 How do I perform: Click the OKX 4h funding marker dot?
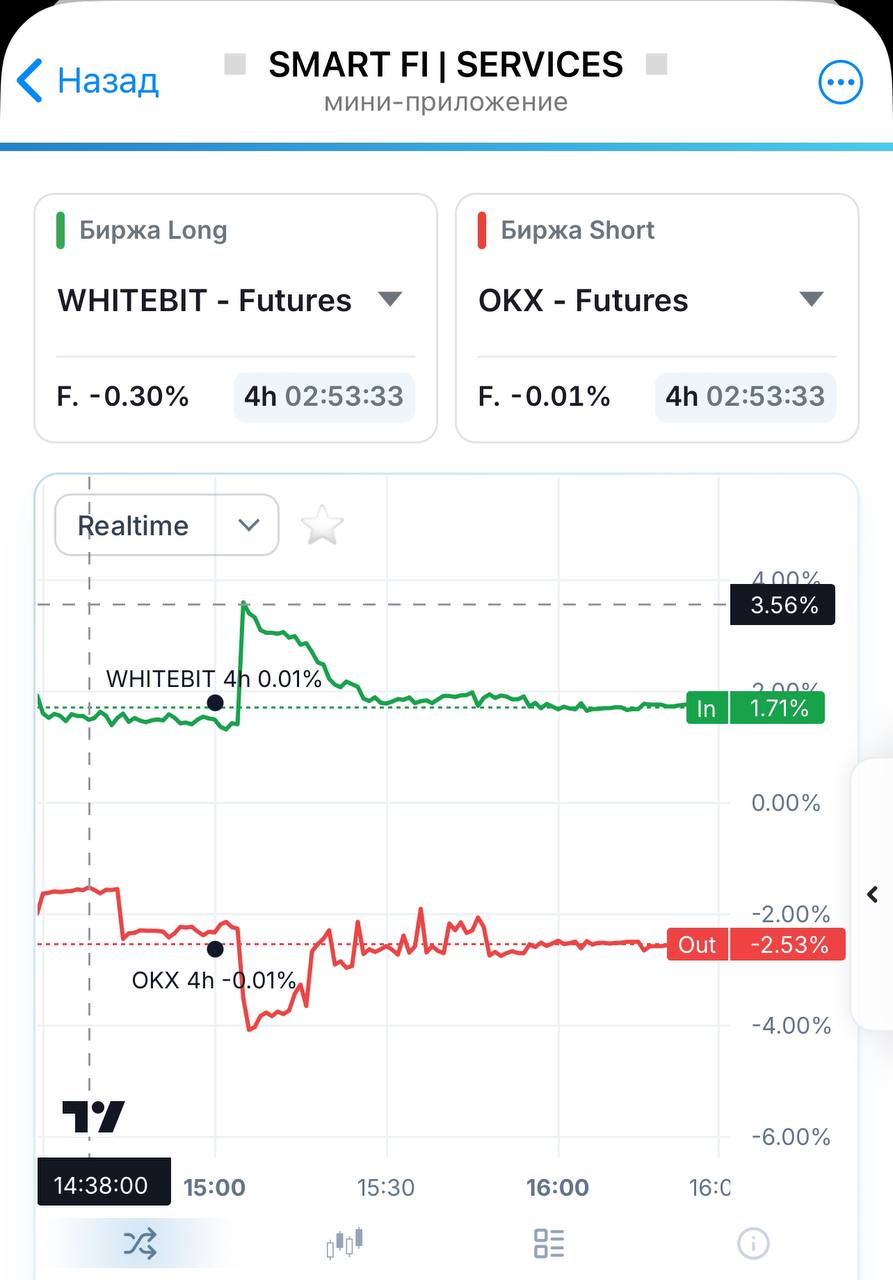[214, 949]
